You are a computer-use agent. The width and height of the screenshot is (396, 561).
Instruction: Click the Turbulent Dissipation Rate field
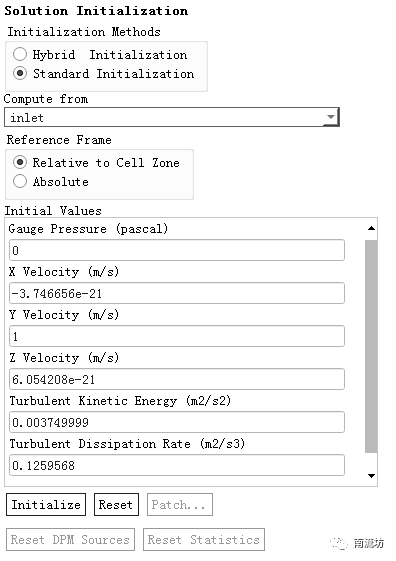177,465
